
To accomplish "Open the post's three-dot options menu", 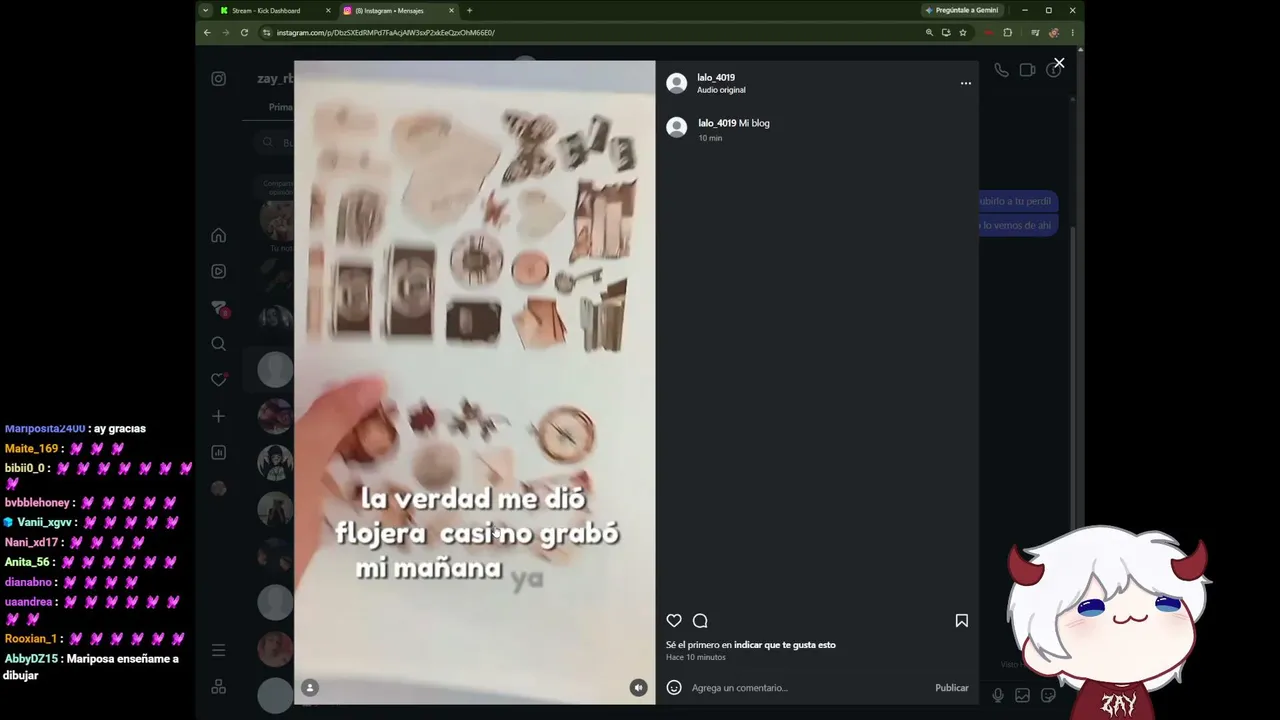I will point(966,83).
